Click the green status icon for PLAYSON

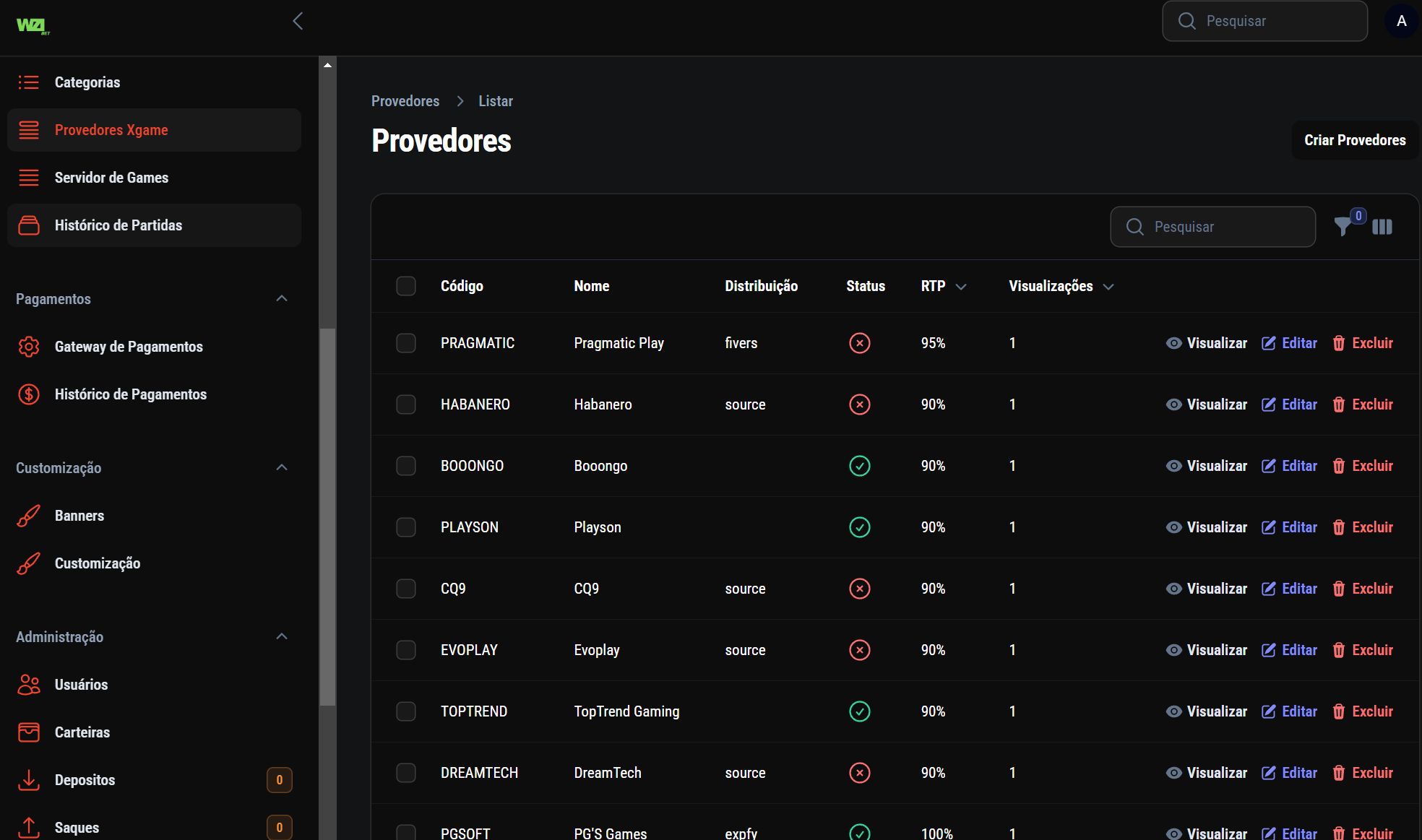[x=860, y=527]
